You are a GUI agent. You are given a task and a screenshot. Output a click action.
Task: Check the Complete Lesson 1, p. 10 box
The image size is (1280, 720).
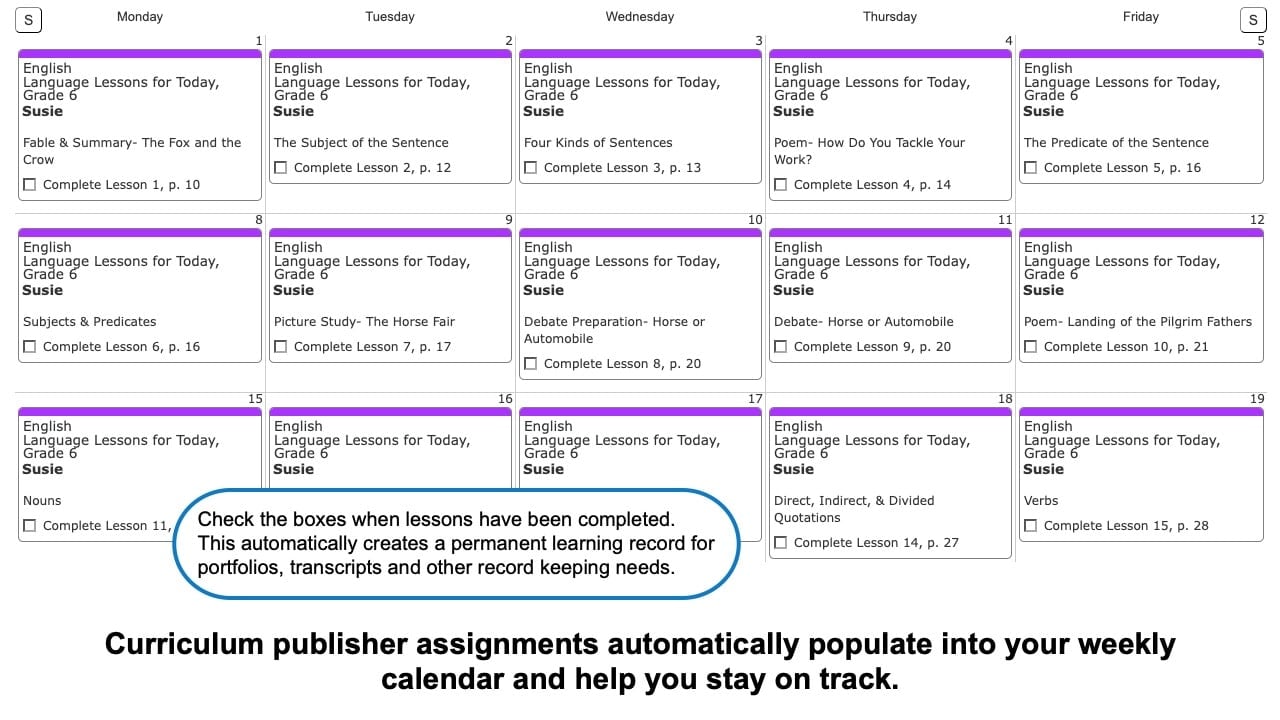[x=30, y=185]
